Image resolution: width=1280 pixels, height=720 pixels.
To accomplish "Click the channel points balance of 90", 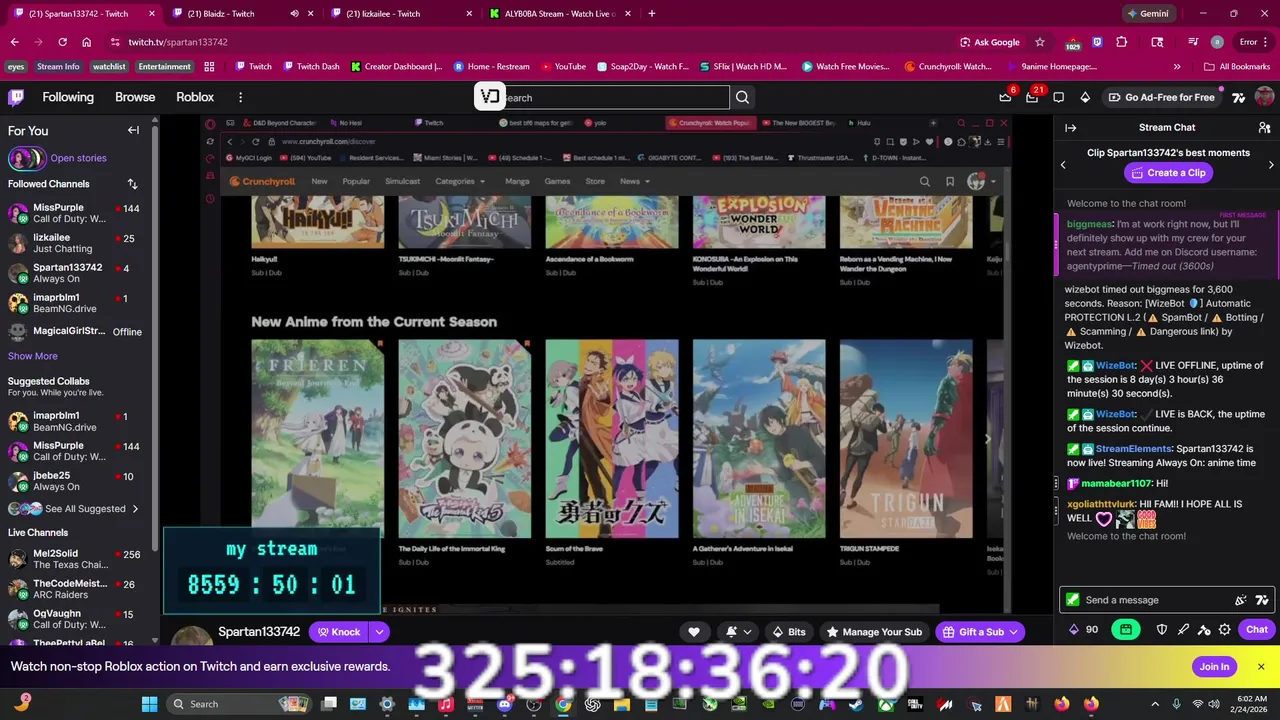I will [x=1084, y=630].
